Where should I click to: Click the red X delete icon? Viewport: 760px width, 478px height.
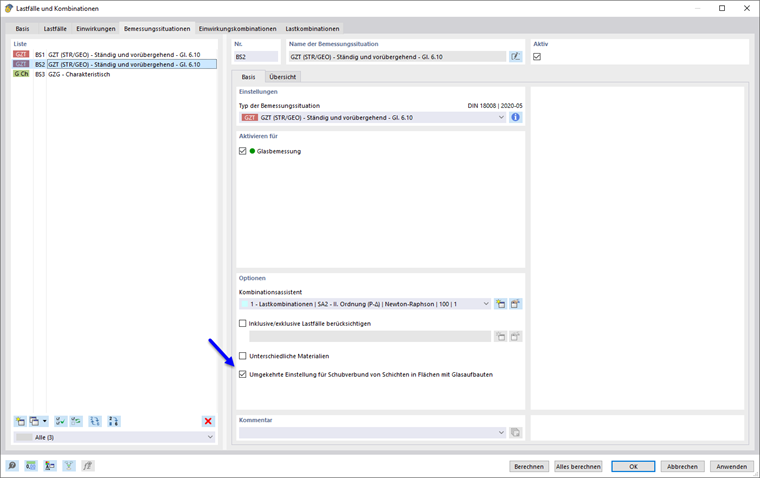point(208,421)
